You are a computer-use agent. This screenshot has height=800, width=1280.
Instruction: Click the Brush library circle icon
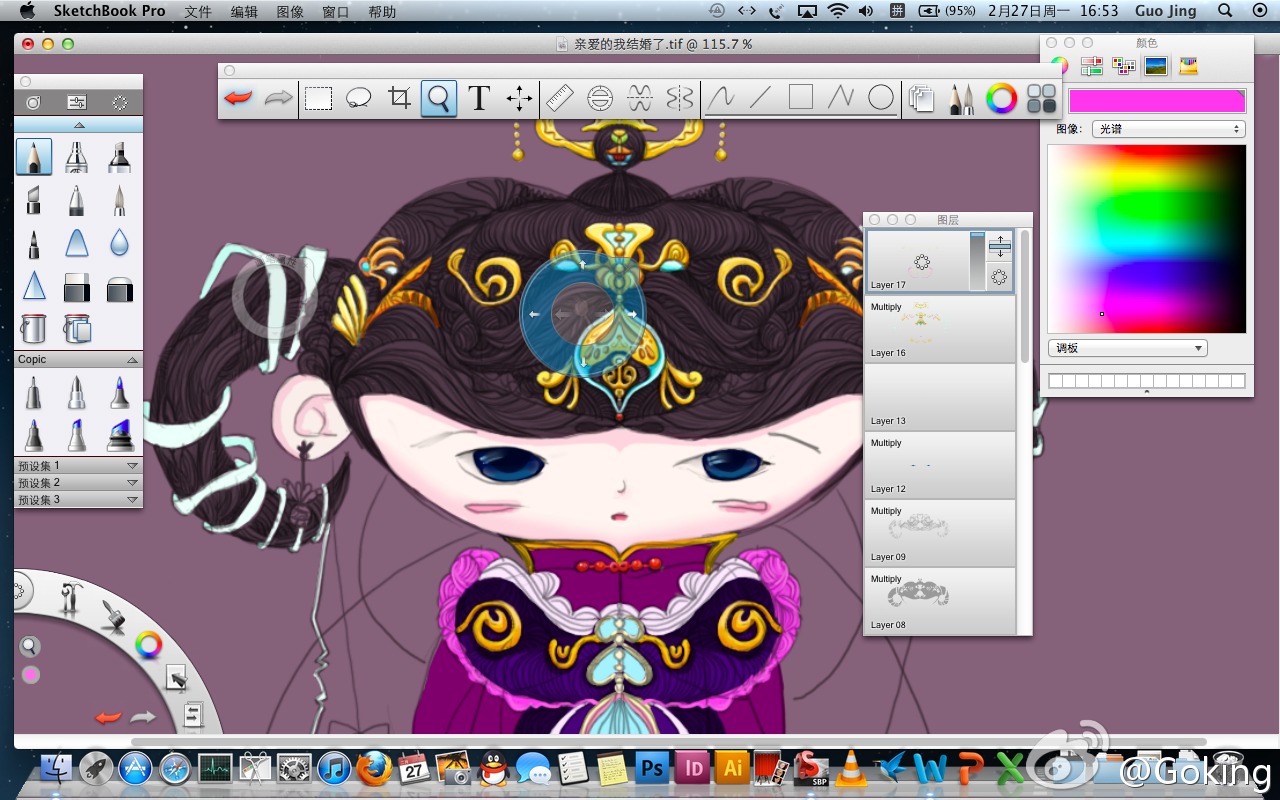point(33,102)
